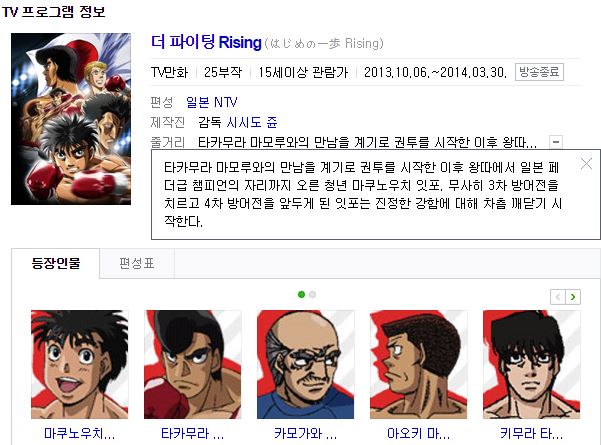
Task: Collapse the 줄거리 synopsis with minus icon
Action: tap(556, 142)
